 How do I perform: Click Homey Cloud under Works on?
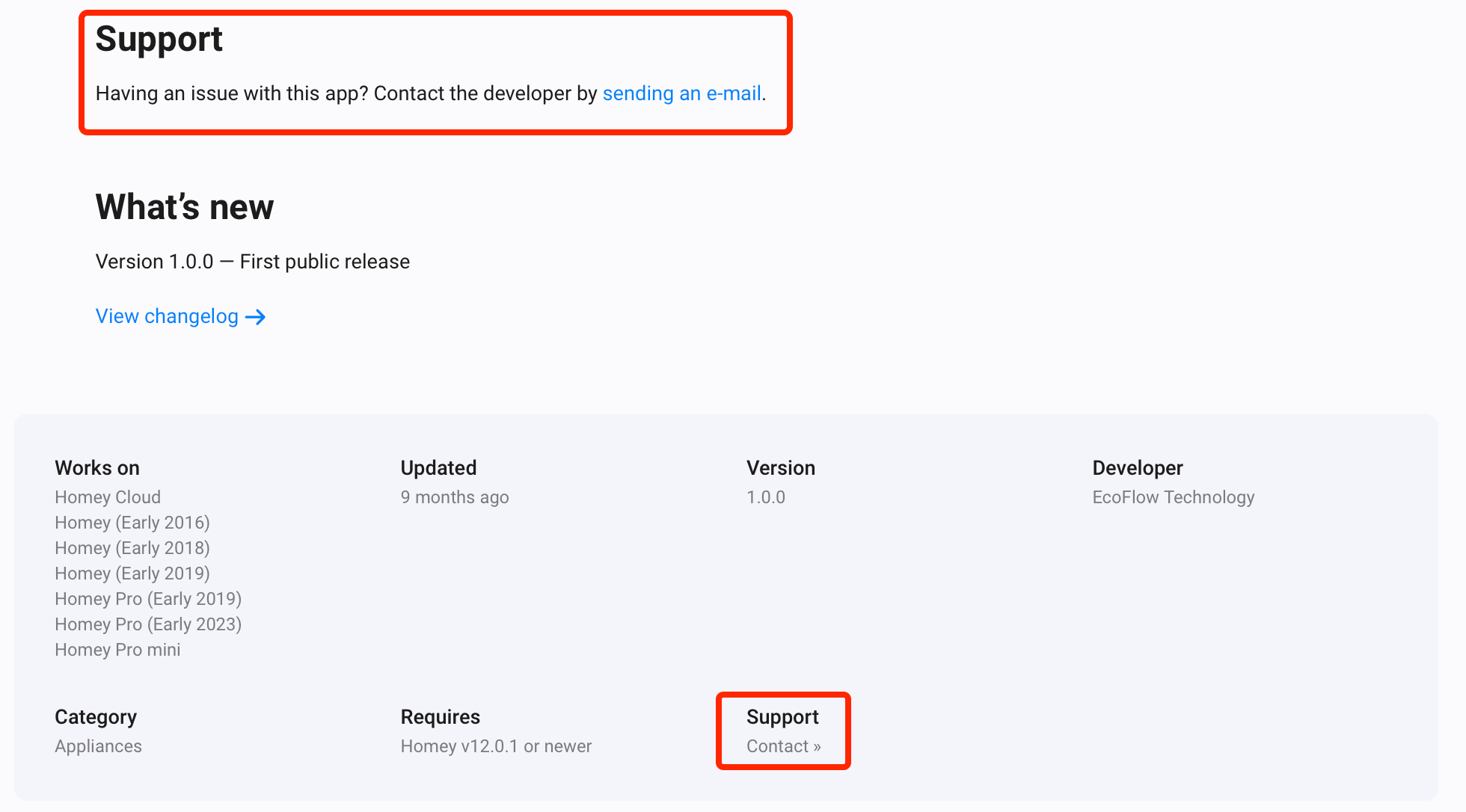108,497
